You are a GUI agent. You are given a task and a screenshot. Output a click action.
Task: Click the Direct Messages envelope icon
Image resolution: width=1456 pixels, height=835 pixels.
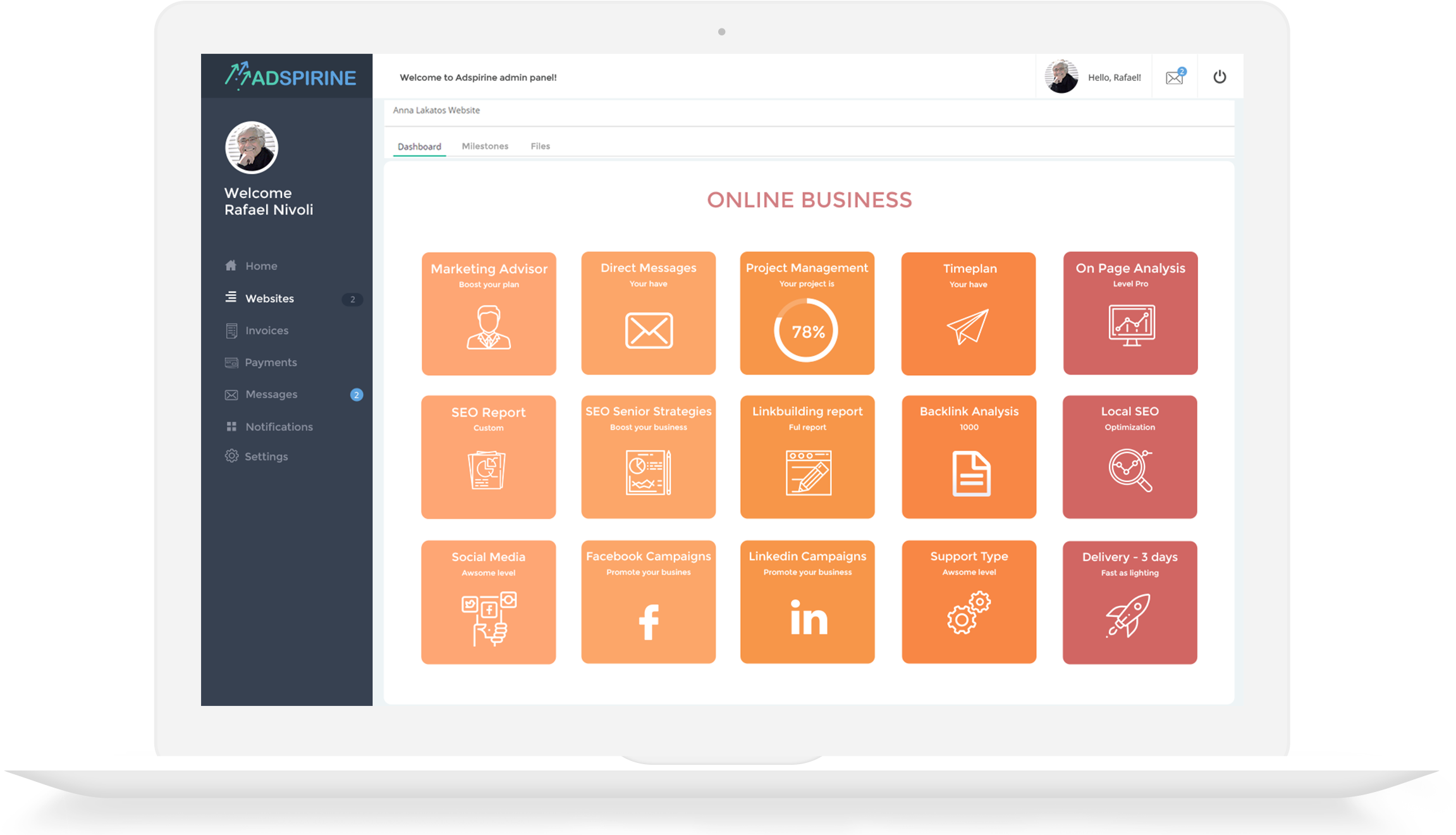[648, 330]
